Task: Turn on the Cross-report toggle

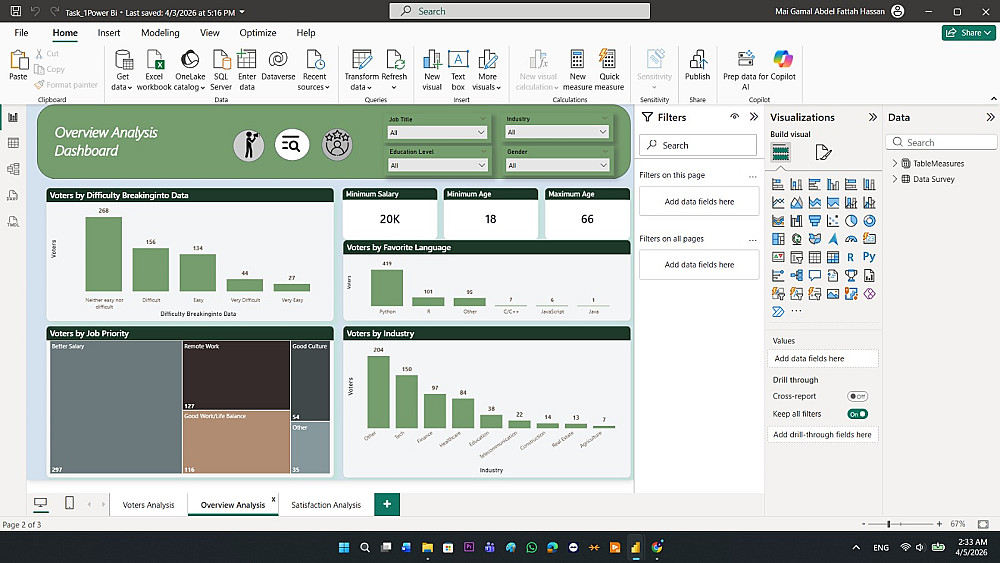Action: click(857, 396)
